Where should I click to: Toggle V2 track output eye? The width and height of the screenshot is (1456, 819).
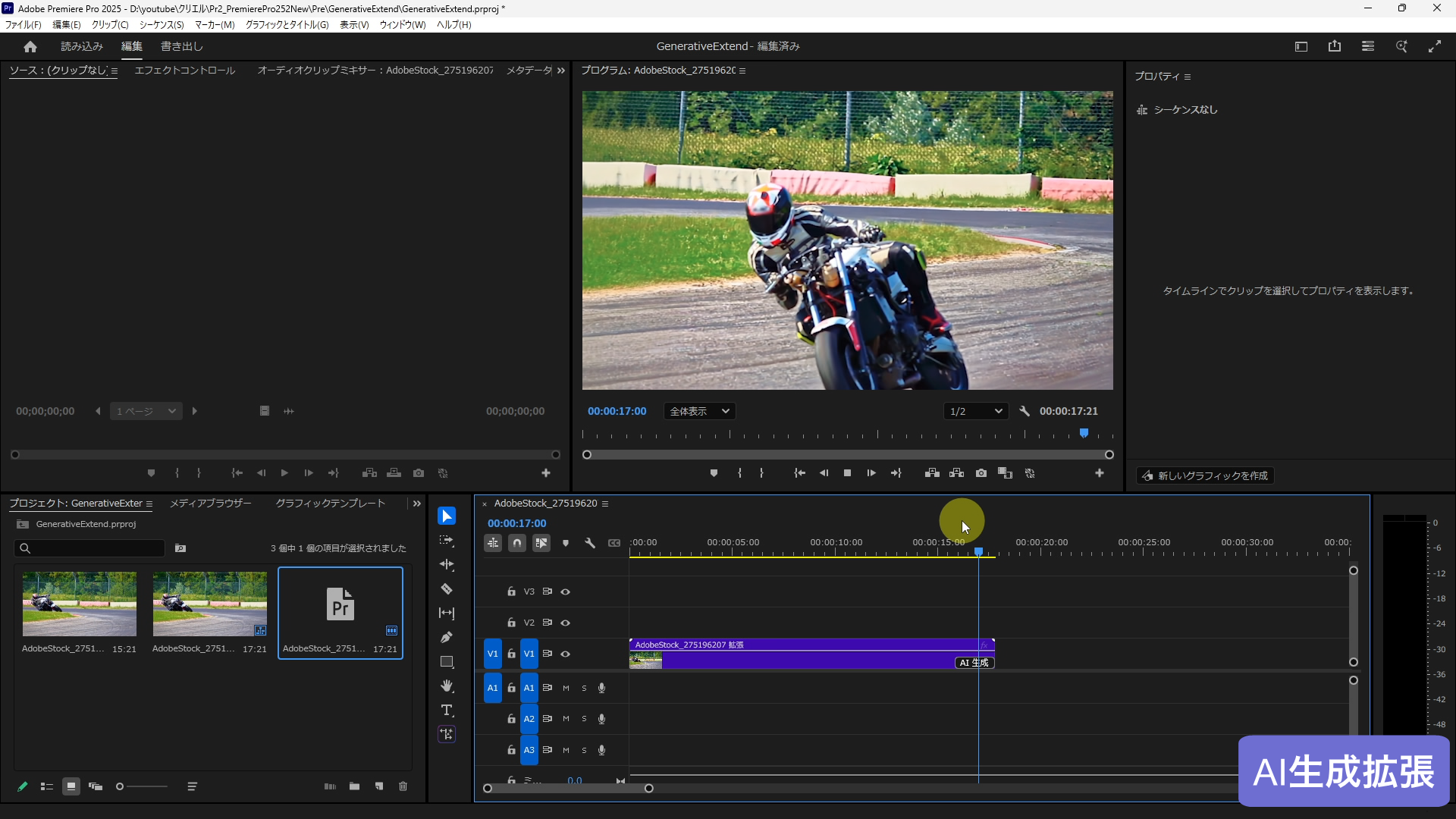click(x=565, y=623)
